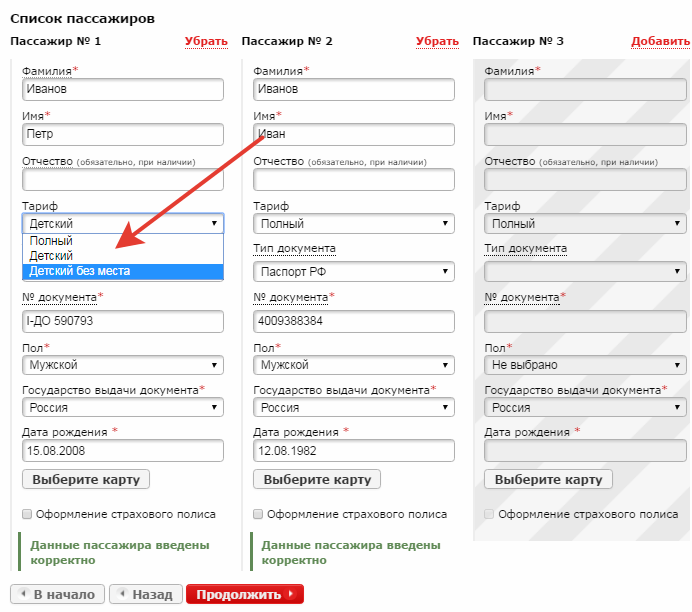692x612 pixels.
Task: Open empty Тип документа dropdown of passenger 3
Action: pyautogui.click(x=585, y=272)
